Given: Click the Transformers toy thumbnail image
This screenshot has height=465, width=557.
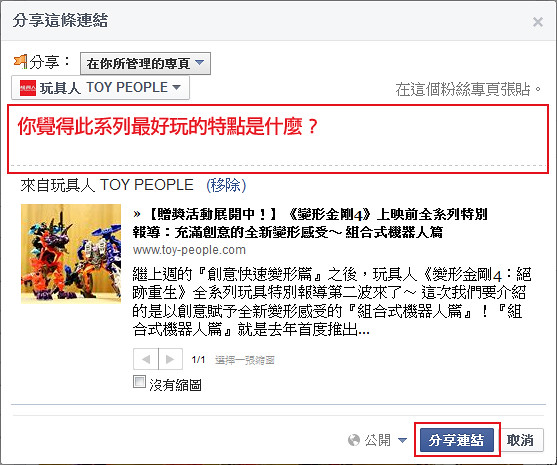Looking at the screenshot, I should click(x=71, y=254).
